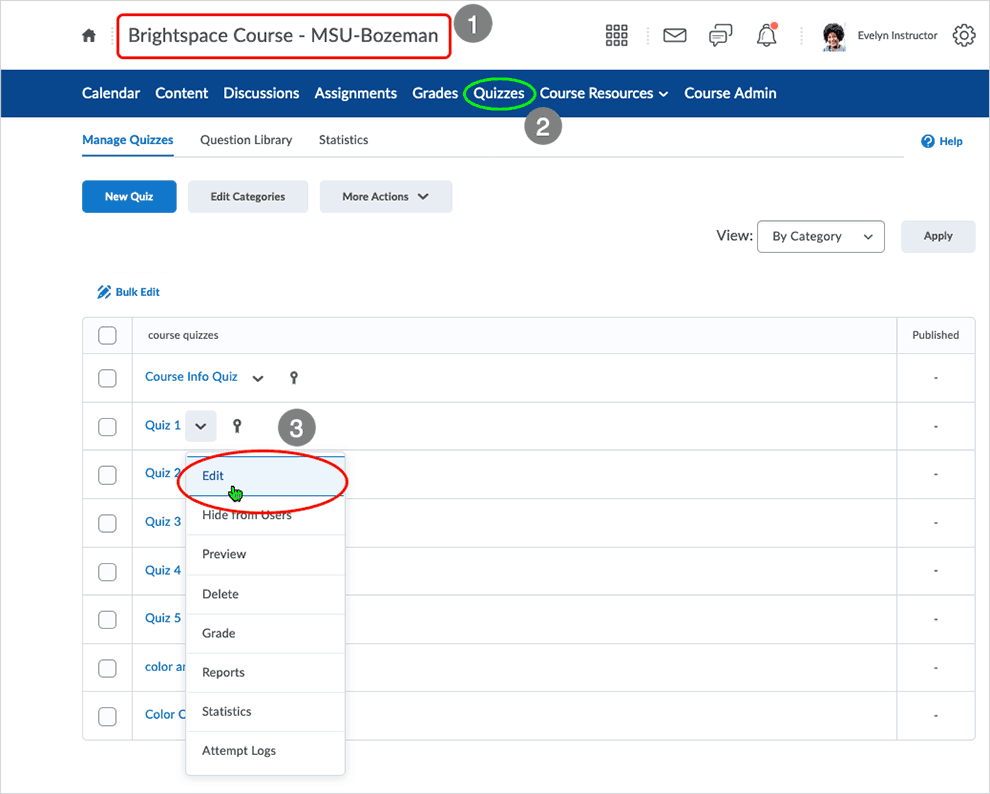Click the course quizzes category header
This screenshot has height=794, width=990.
click(183, 335)
